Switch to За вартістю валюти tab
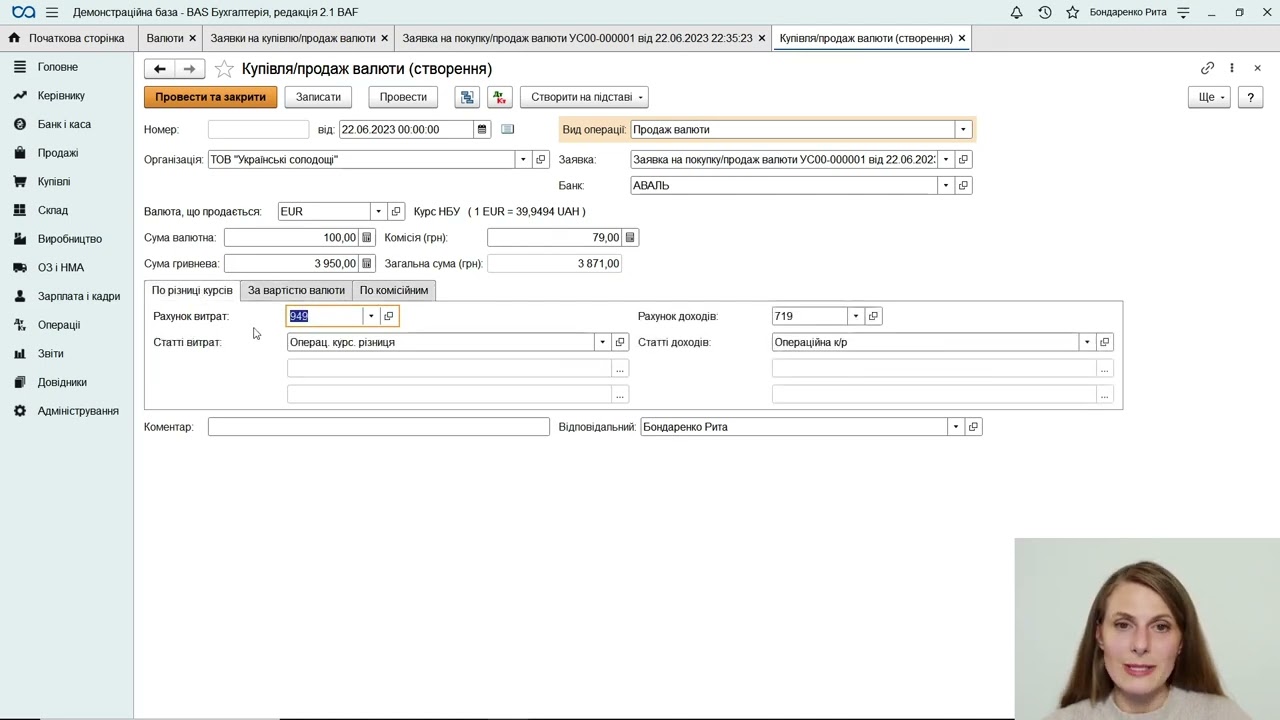The height and width of the screenshot is (720, 1280). coord(296,290)
